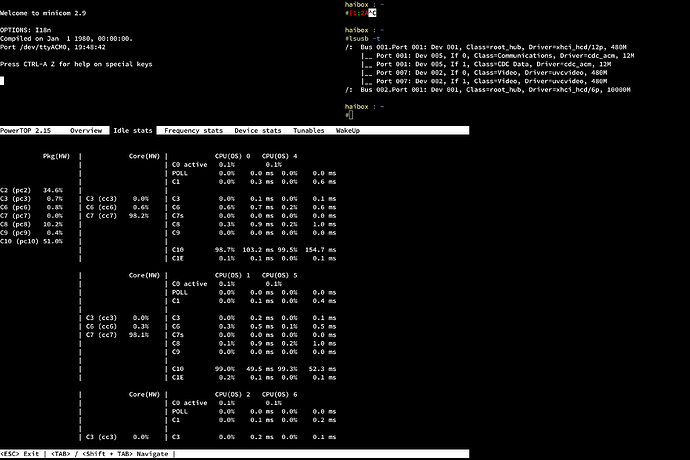This screenshot has width=690, height=460.
Task: Switch to PowerTOP Overview tab
Action: tap(86, 130)
